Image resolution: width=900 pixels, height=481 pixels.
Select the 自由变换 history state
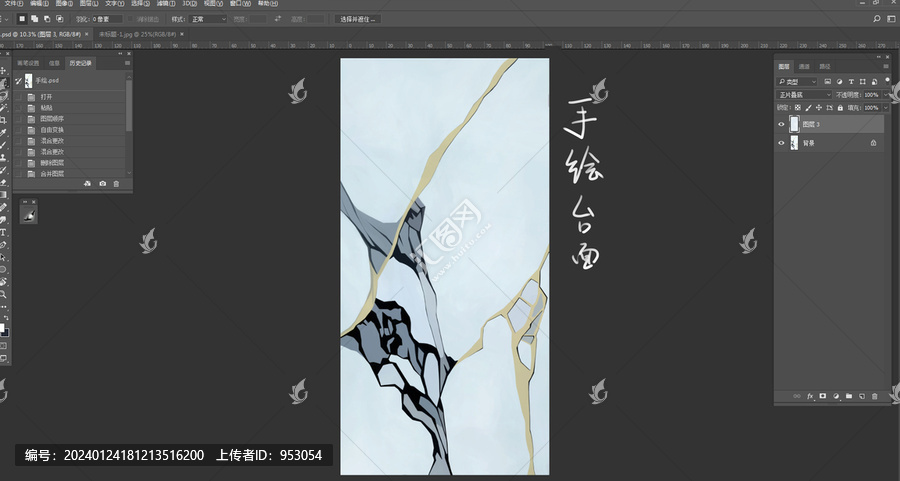point(52,130)
